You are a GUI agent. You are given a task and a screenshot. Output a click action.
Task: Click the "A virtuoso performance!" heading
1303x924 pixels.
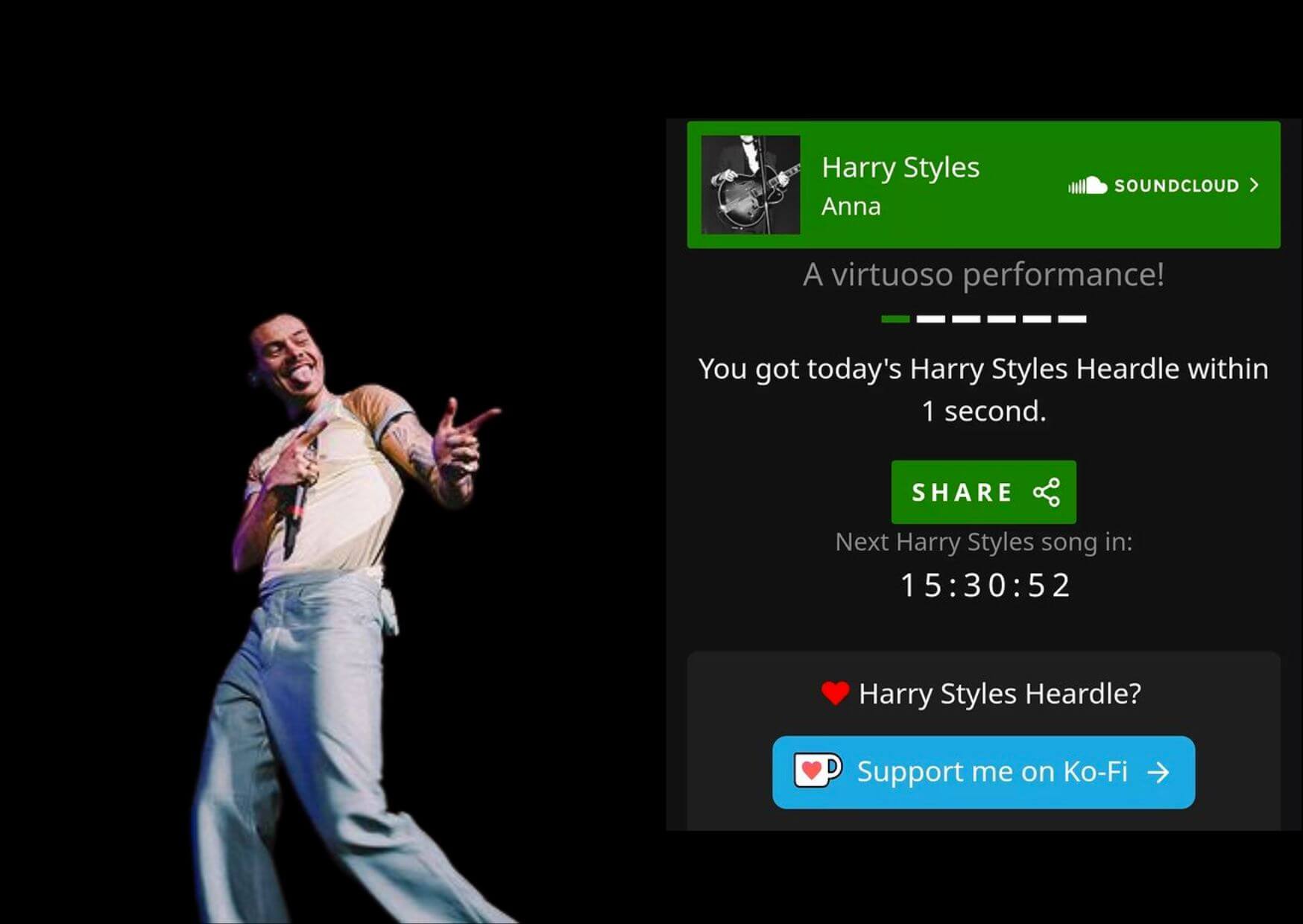(983, 275)
